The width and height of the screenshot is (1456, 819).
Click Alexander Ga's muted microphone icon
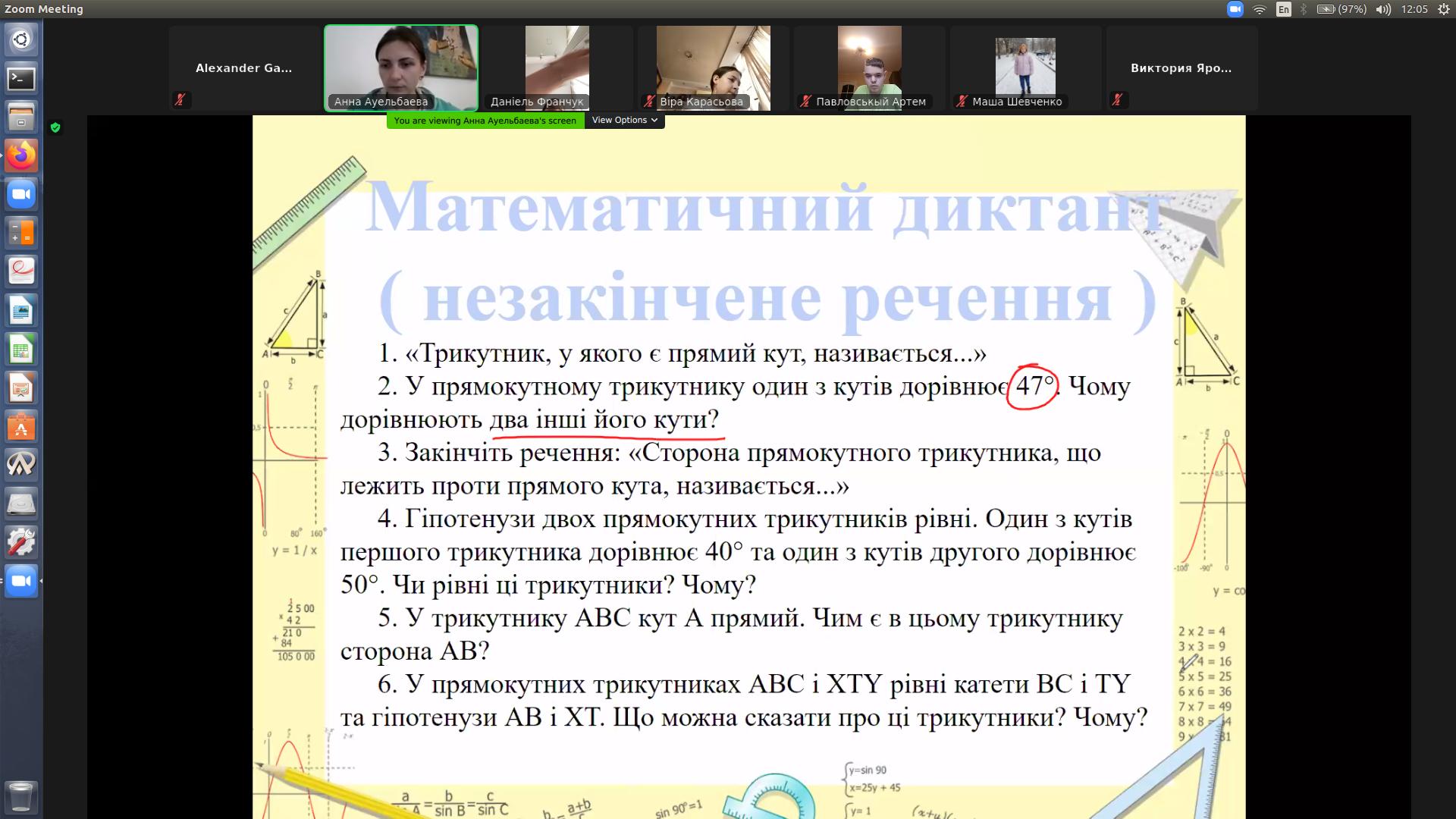(x=180, y=99)
